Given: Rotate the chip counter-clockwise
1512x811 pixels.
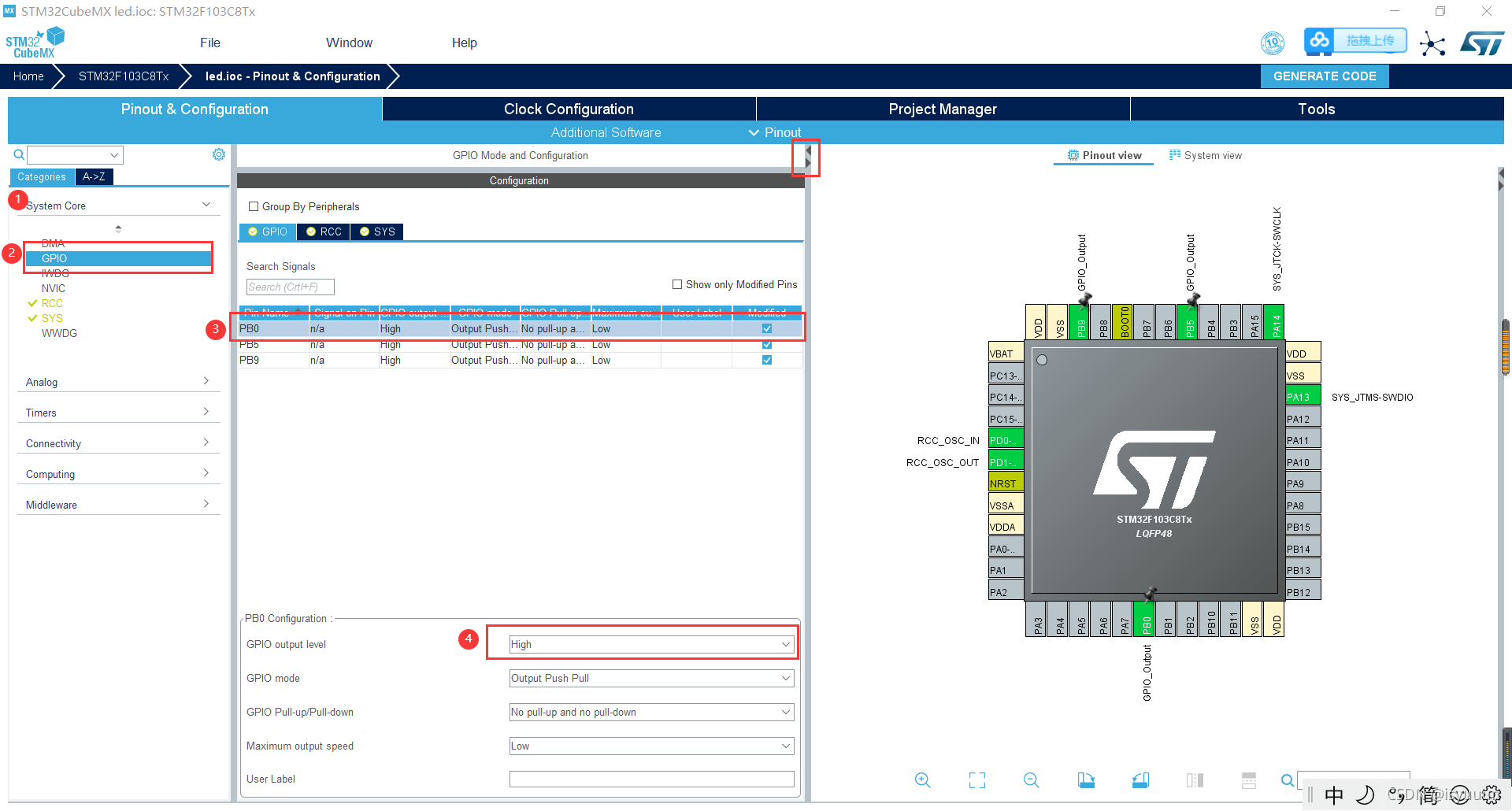Looking at the screenshot, I should (1140, 780).
